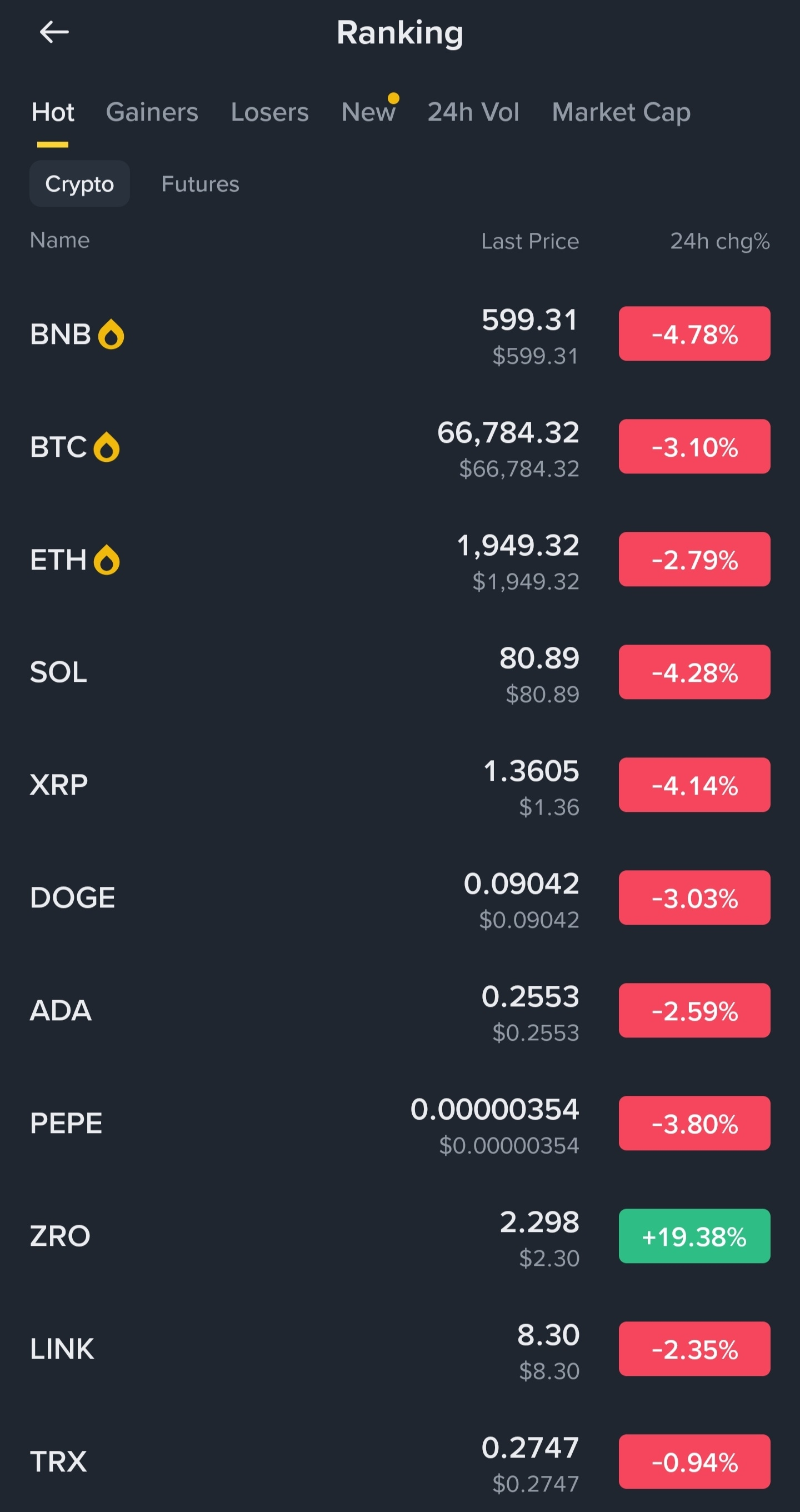Click ZRO's green +19.38% badge
Screen dimensions: 800x1512
[694, 1236]
